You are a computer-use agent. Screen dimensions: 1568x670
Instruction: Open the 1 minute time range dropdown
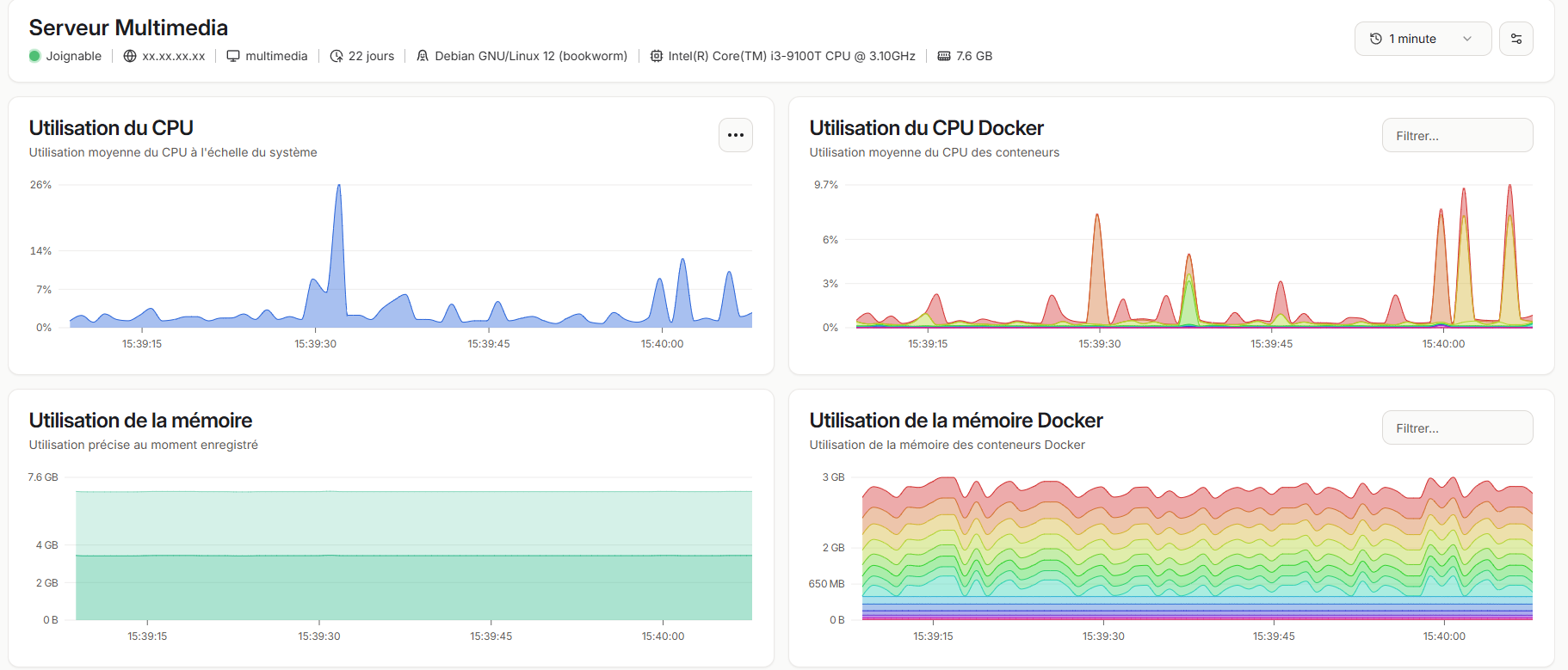click(x=1423, y=39)
